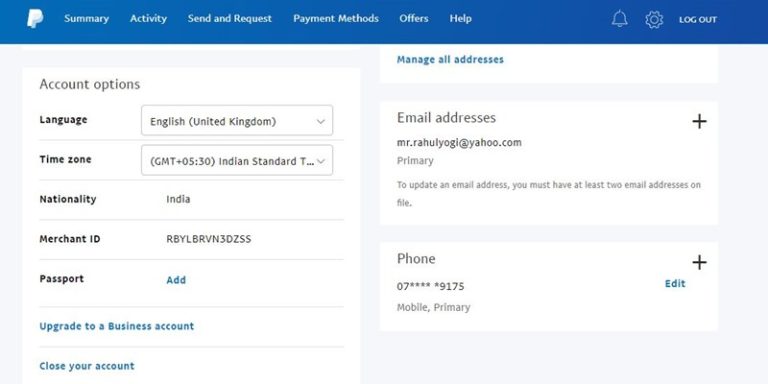Image resolution: width=768 pixels, height=384 pixels.
Task: Click Close your account link
Action: (x=87, y=366)
